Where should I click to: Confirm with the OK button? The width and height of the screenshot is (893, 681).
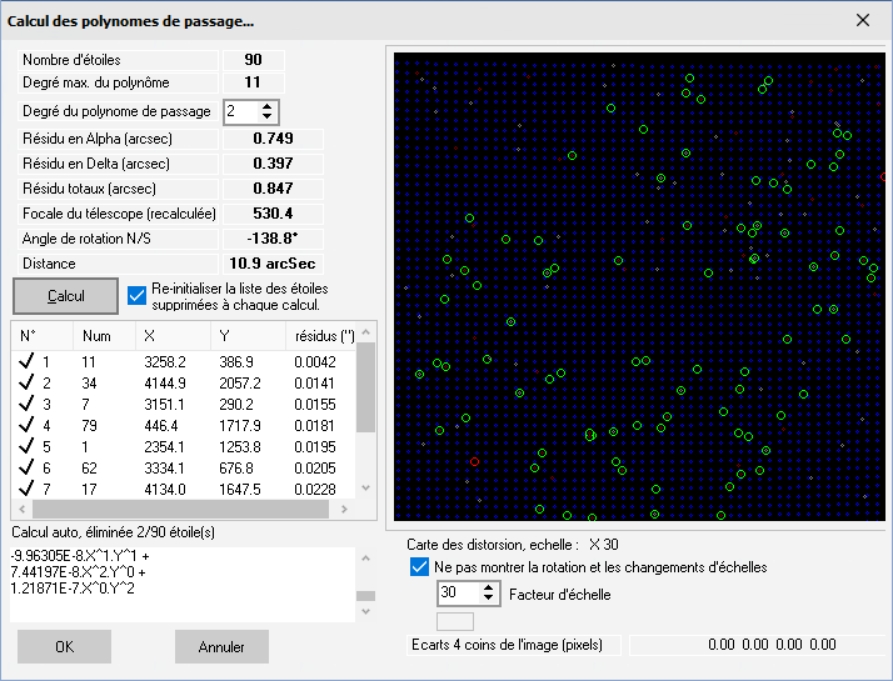(64, 646)
